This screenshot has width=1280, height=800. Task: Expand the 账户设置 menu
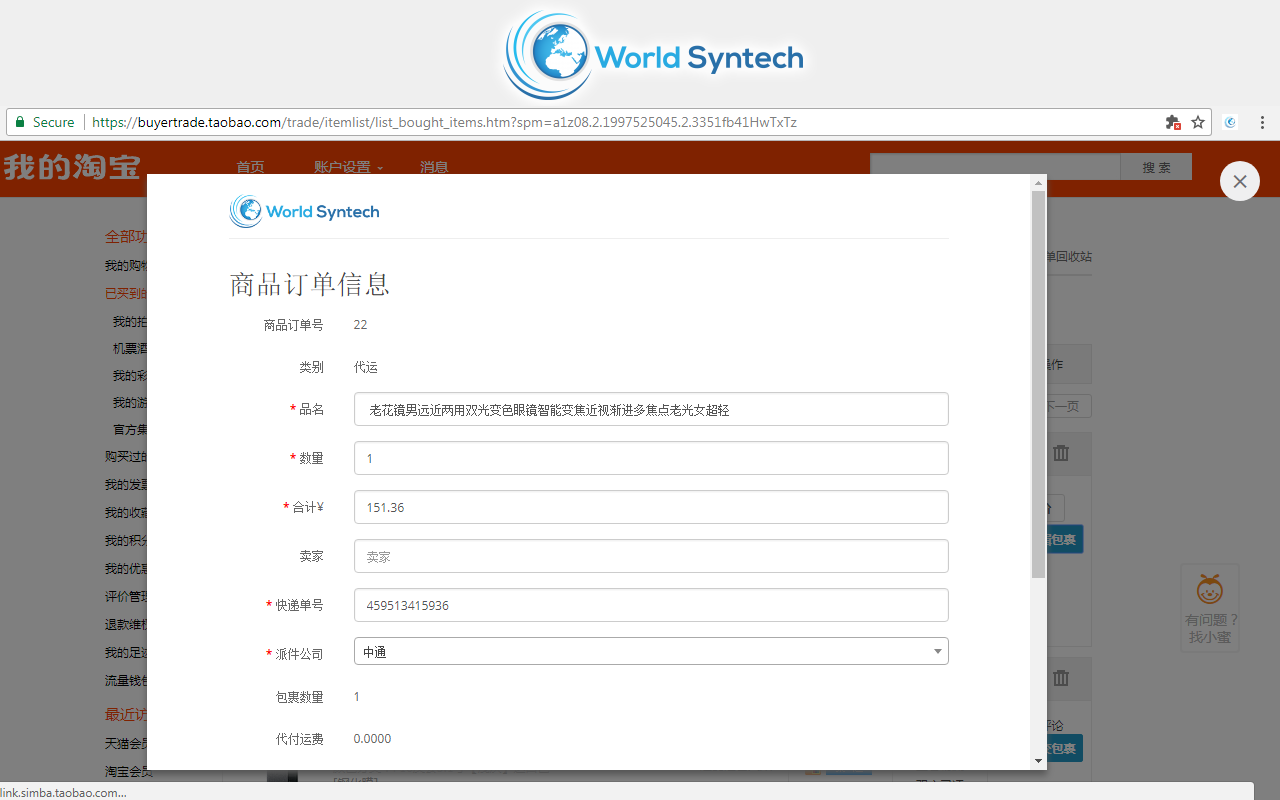[x=348, y=167]
